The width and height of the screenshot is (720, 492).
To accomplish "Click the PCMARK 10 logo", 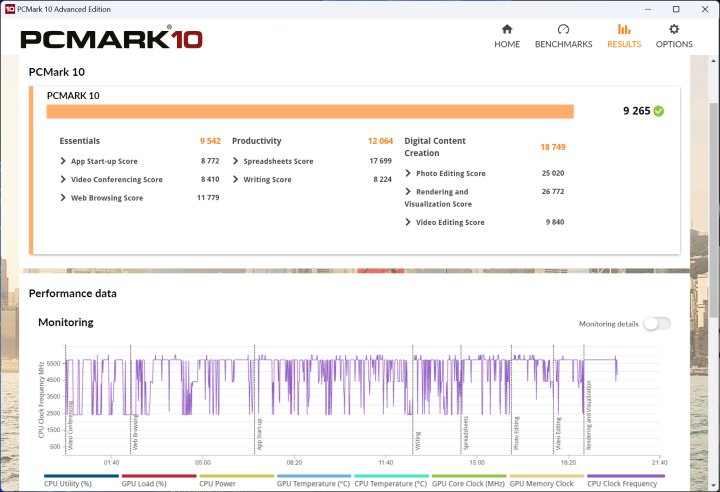I will tap(111, 38).
